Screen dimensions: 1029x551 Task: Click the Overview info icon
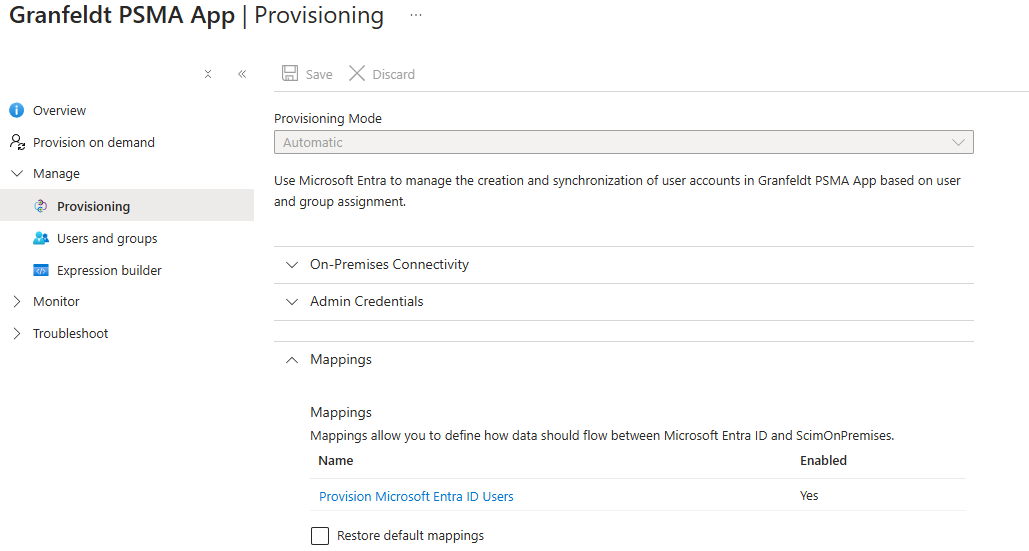[x=16, y=111]
